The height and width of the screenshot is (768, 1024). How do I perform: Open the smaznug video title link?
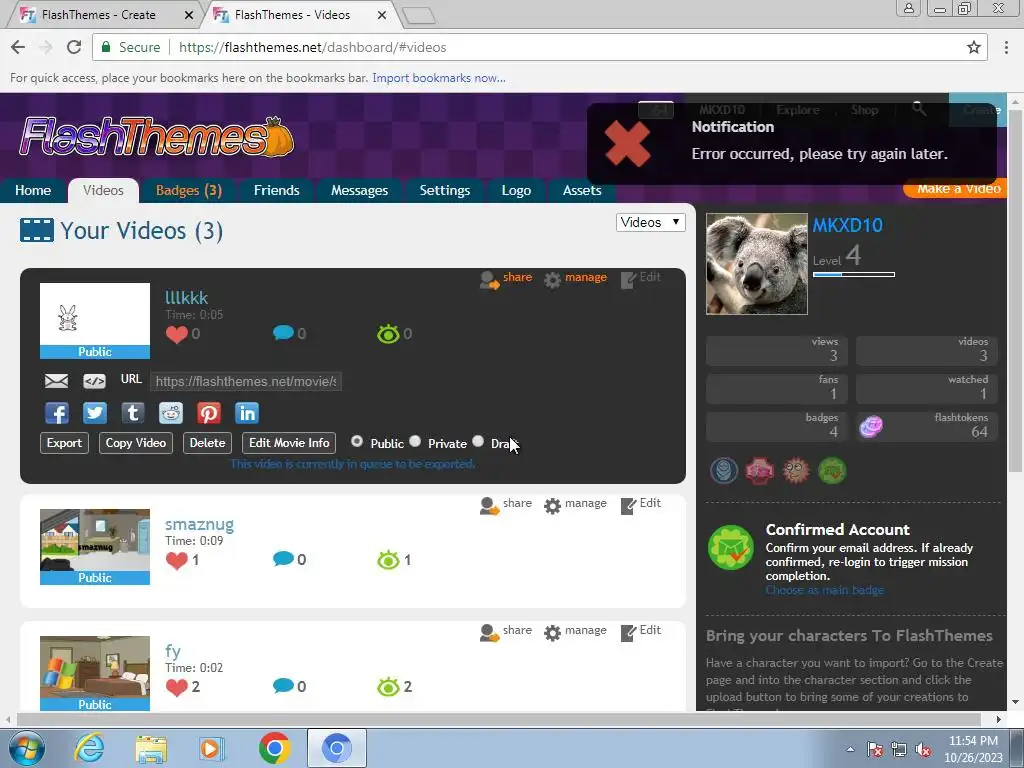coord(199,524)
